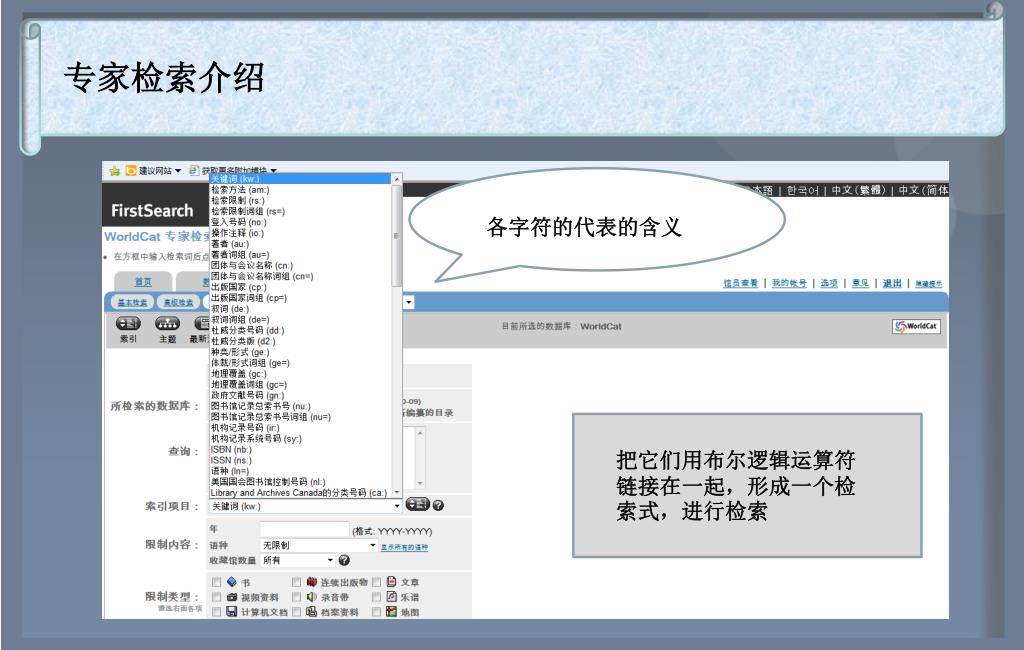Click the index list scrollbar down arrow
The width and height of the screenshot is (1024, 650).
pos(396,493)
